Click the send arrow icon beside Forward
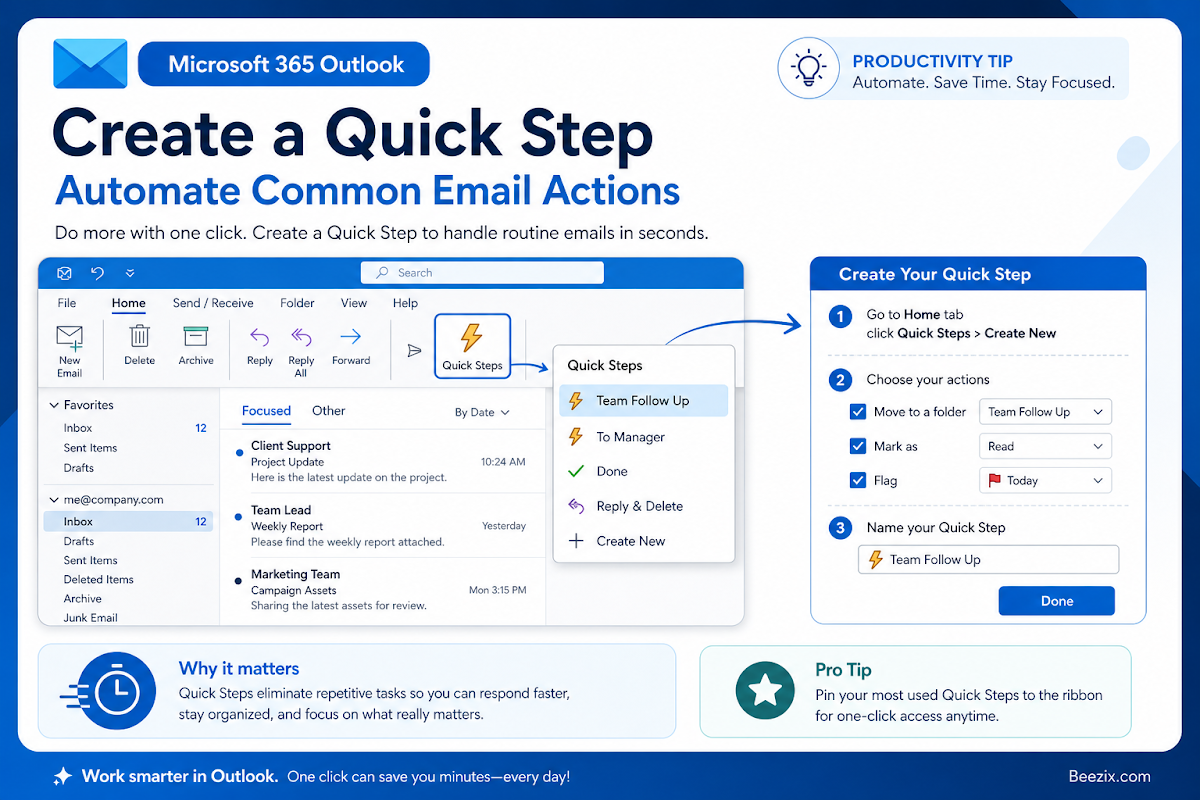 click(414, 350)
